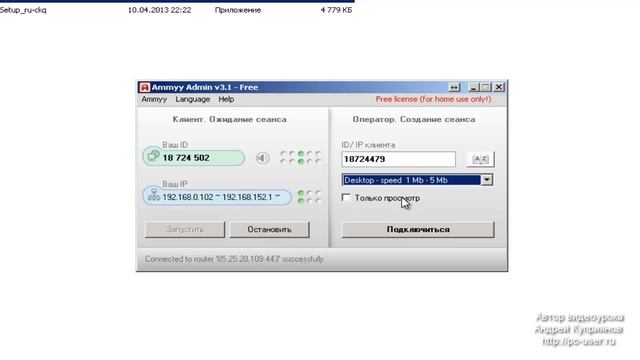Click the Ваш IP label
Image resolution: width=640 pixels, height=360 pixels.
coord(175,184)
